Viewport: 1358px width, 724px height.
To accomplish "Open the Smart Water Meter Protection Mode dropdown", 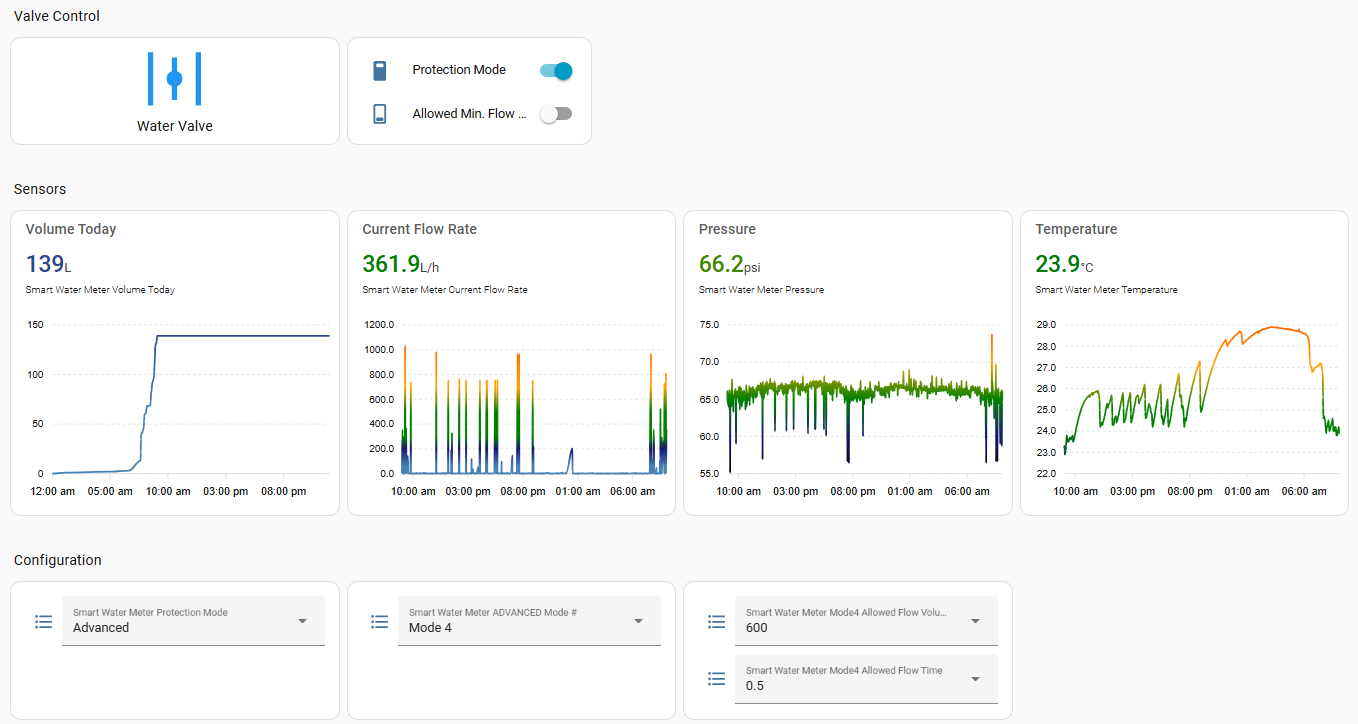I will click(193, 621).
